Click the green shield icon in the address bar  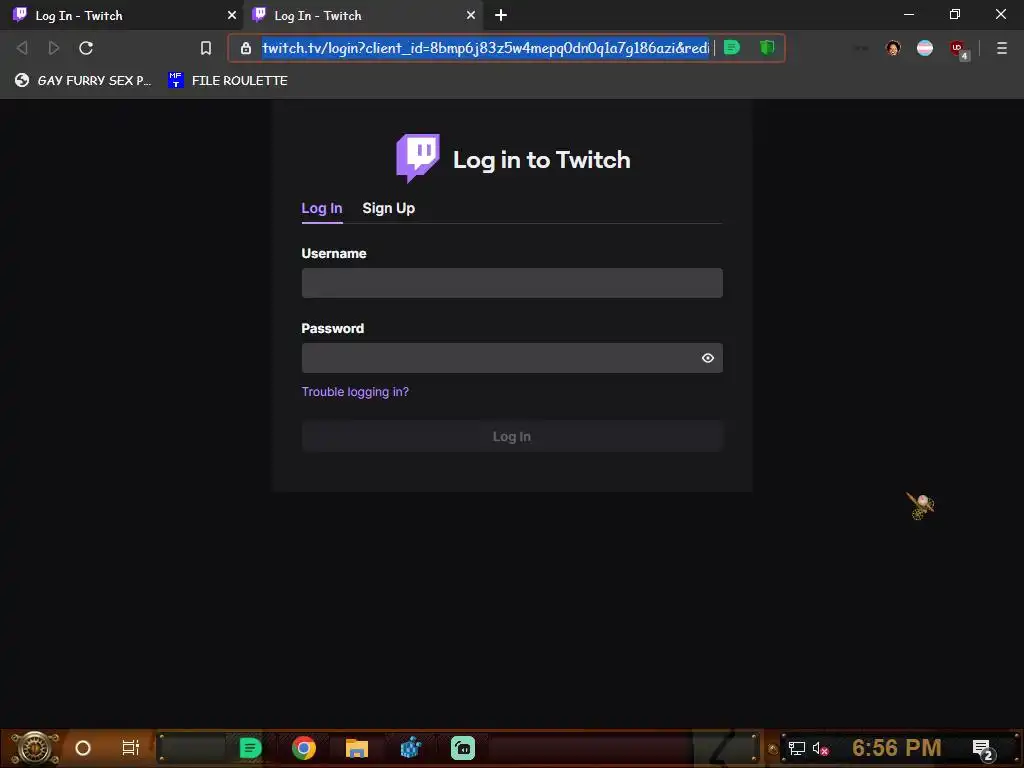pyautogui.click(x=767, y=47)
